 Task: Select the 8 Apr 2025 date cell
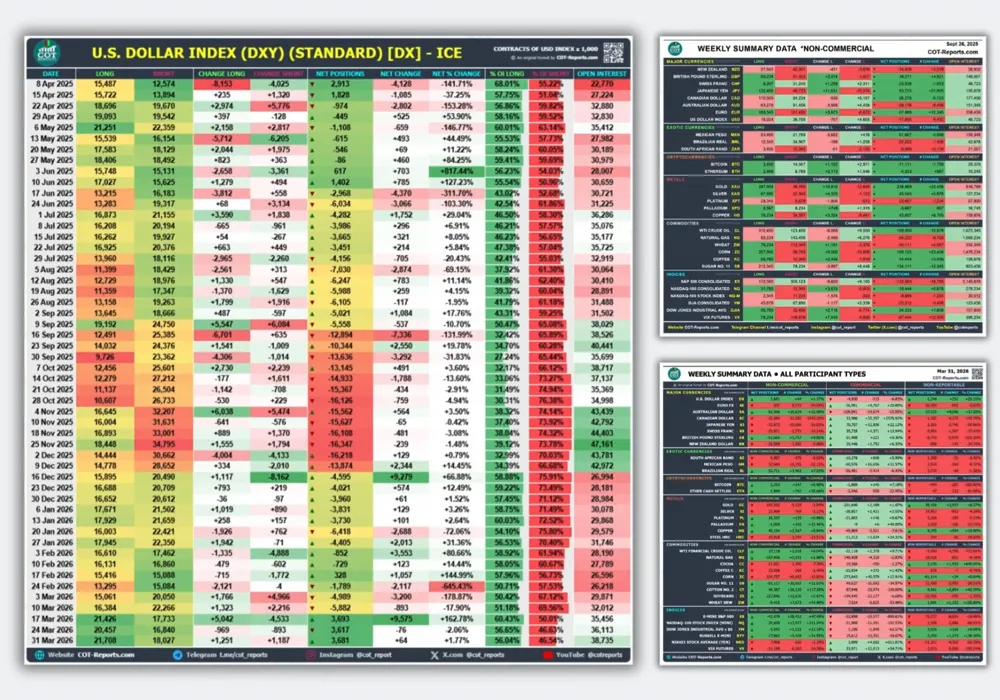click(52, 84)
